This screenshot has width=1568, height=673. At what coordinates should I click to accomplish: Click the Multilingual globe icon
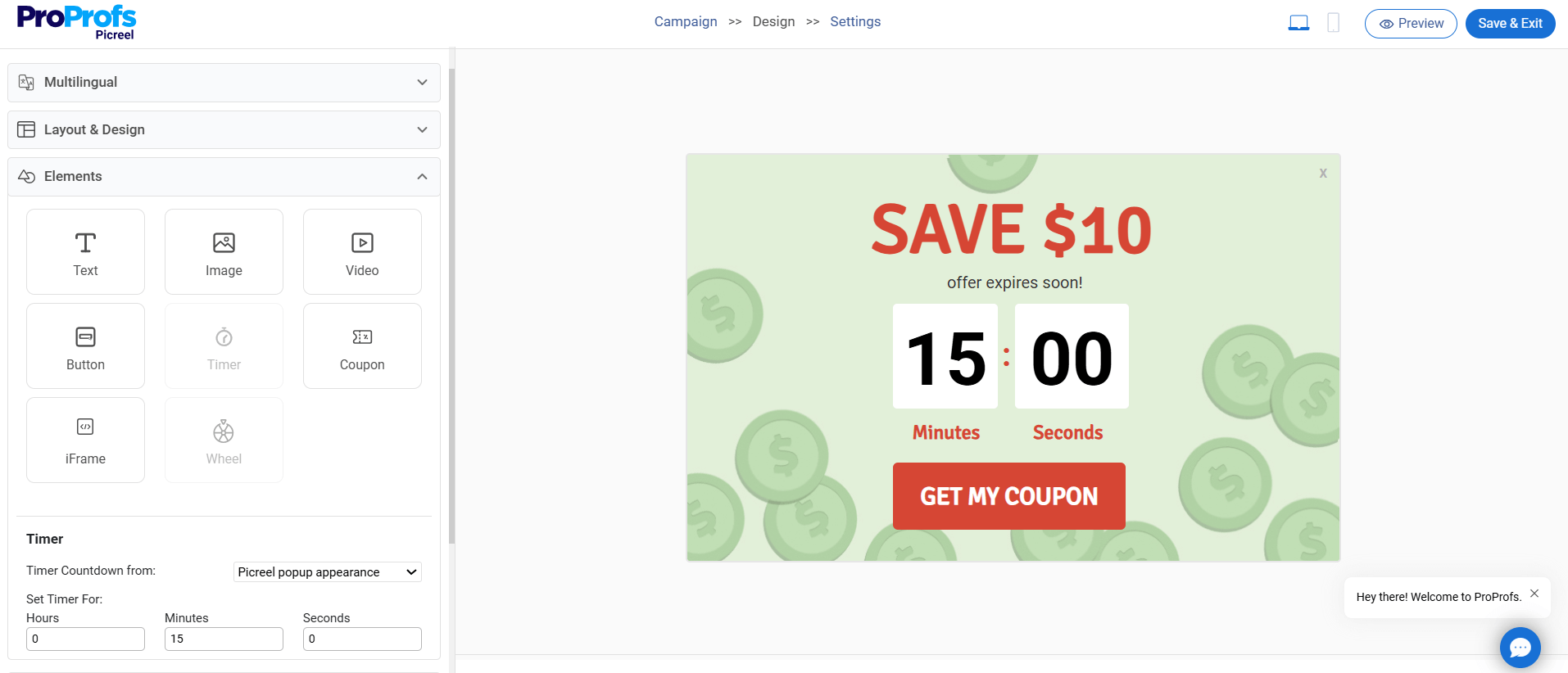pos(25,82)
